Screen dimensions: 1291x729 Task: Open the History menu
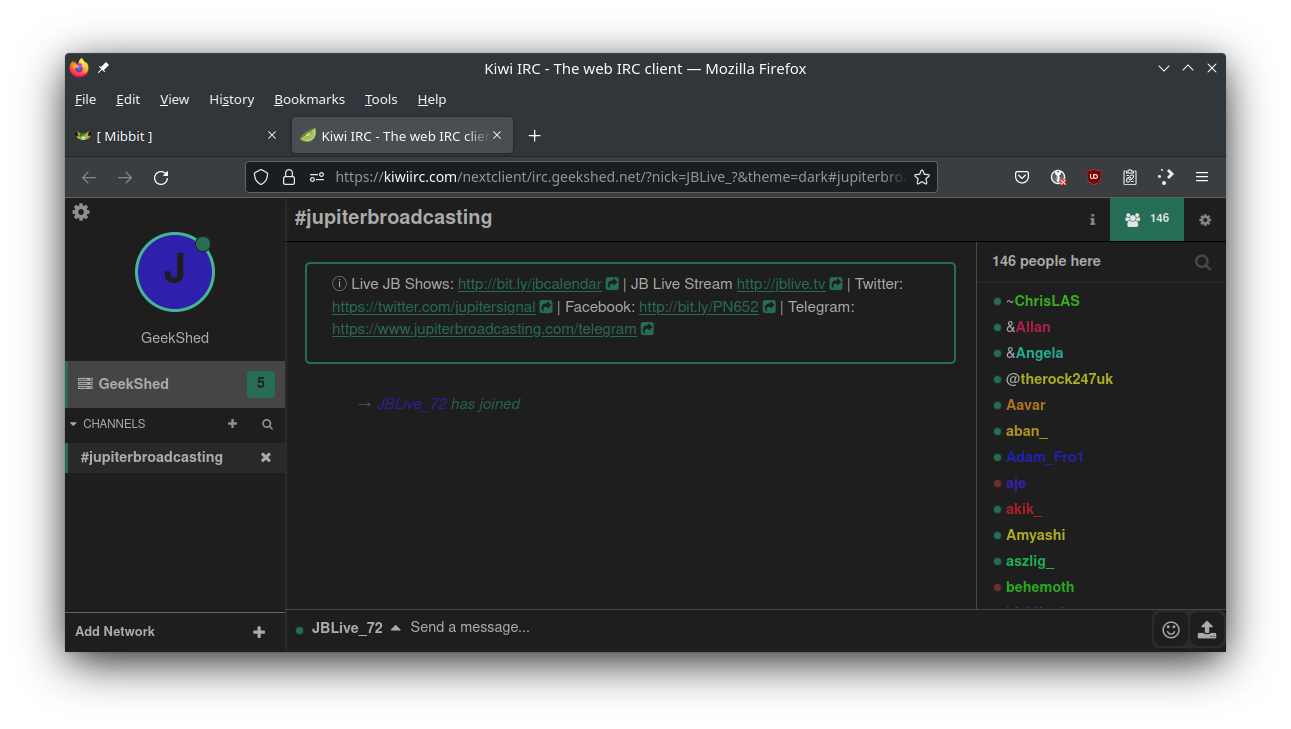(232, 99)
